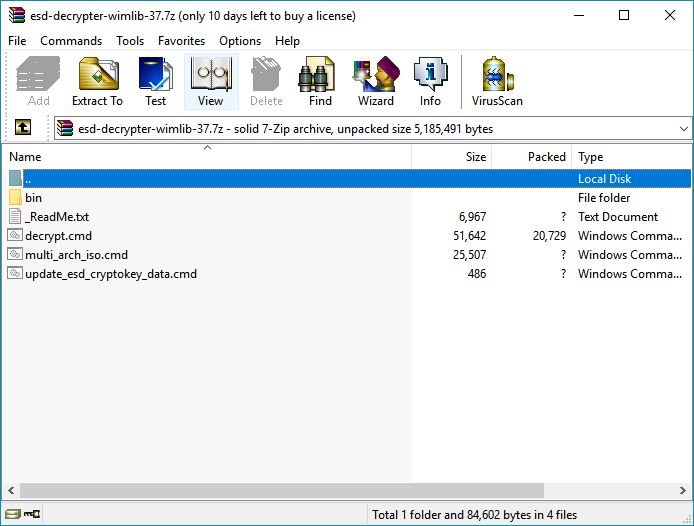This screenshot has height=526, width=694.
Task: Select the decrypt.cmd file name
Action: pyautogui.click(x=58, y=236)
